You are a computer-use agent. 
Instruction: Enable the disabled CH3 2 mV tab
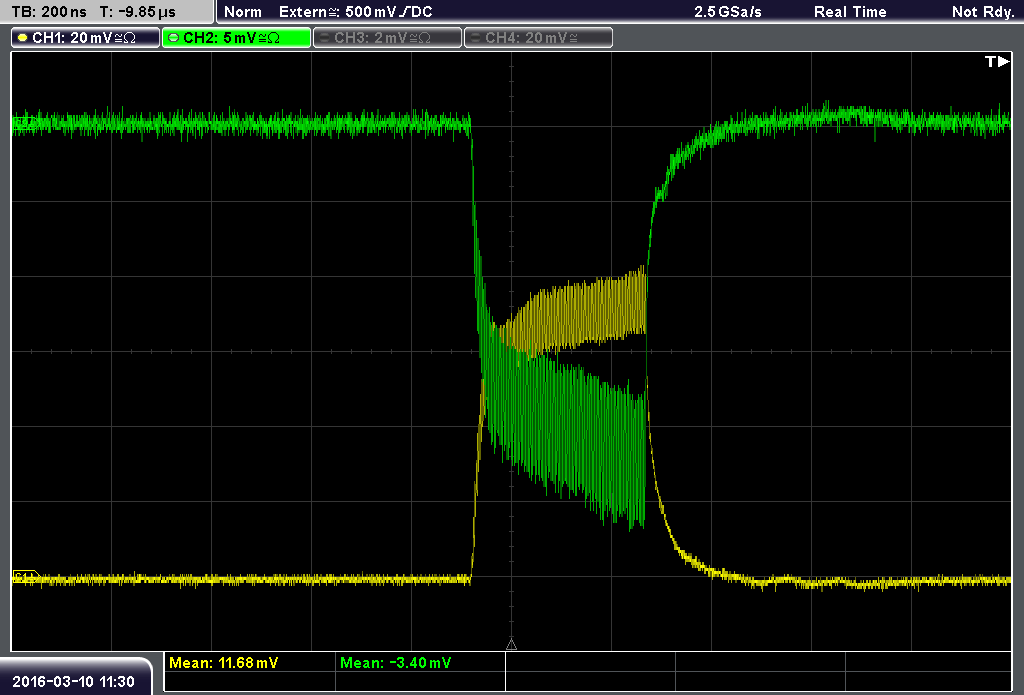387,38
